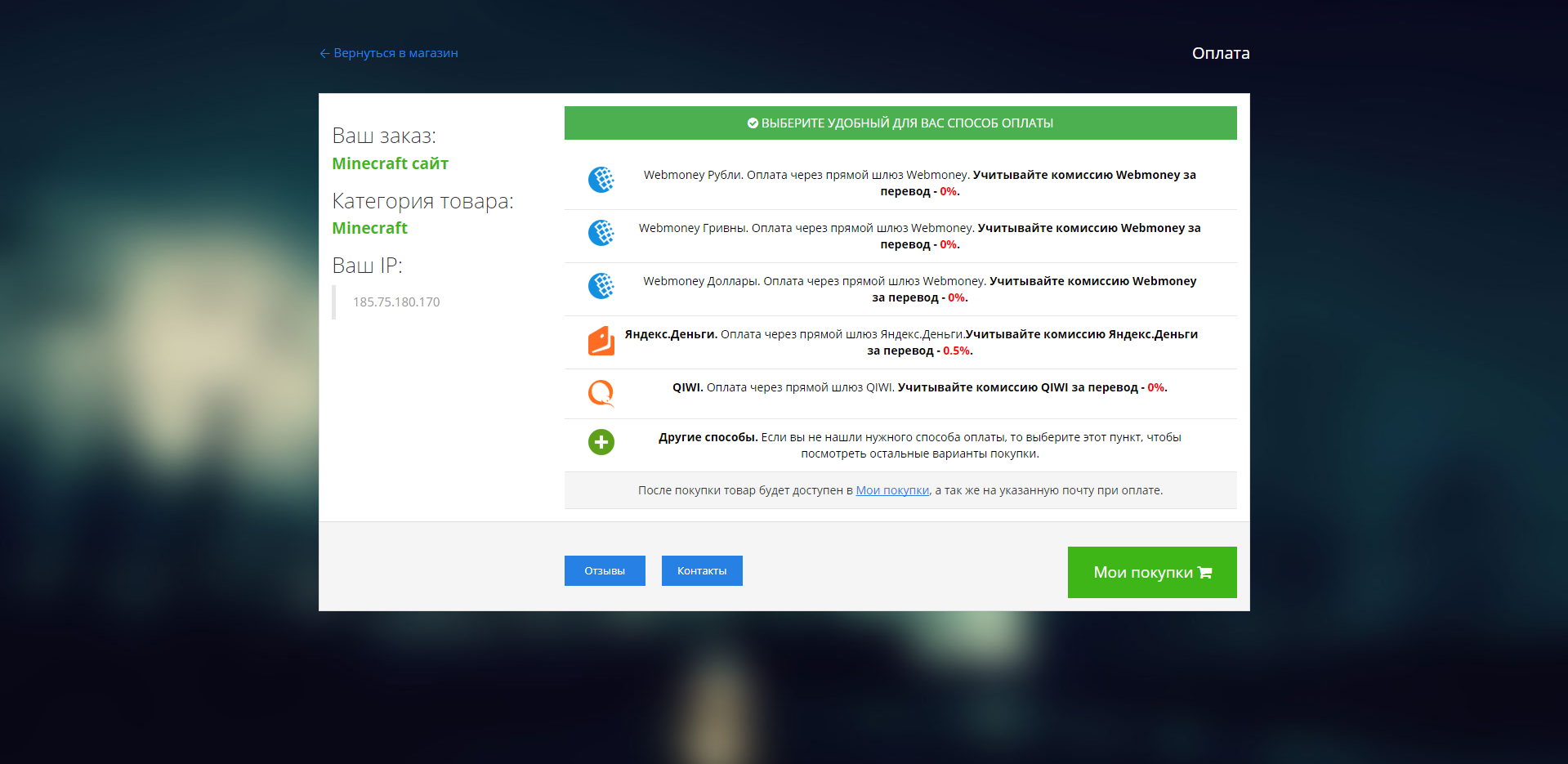Click the Webmoney Rubles payment icon
Image resolution: width=1568 pixels, height=764 pixels.
pos(601,180)
